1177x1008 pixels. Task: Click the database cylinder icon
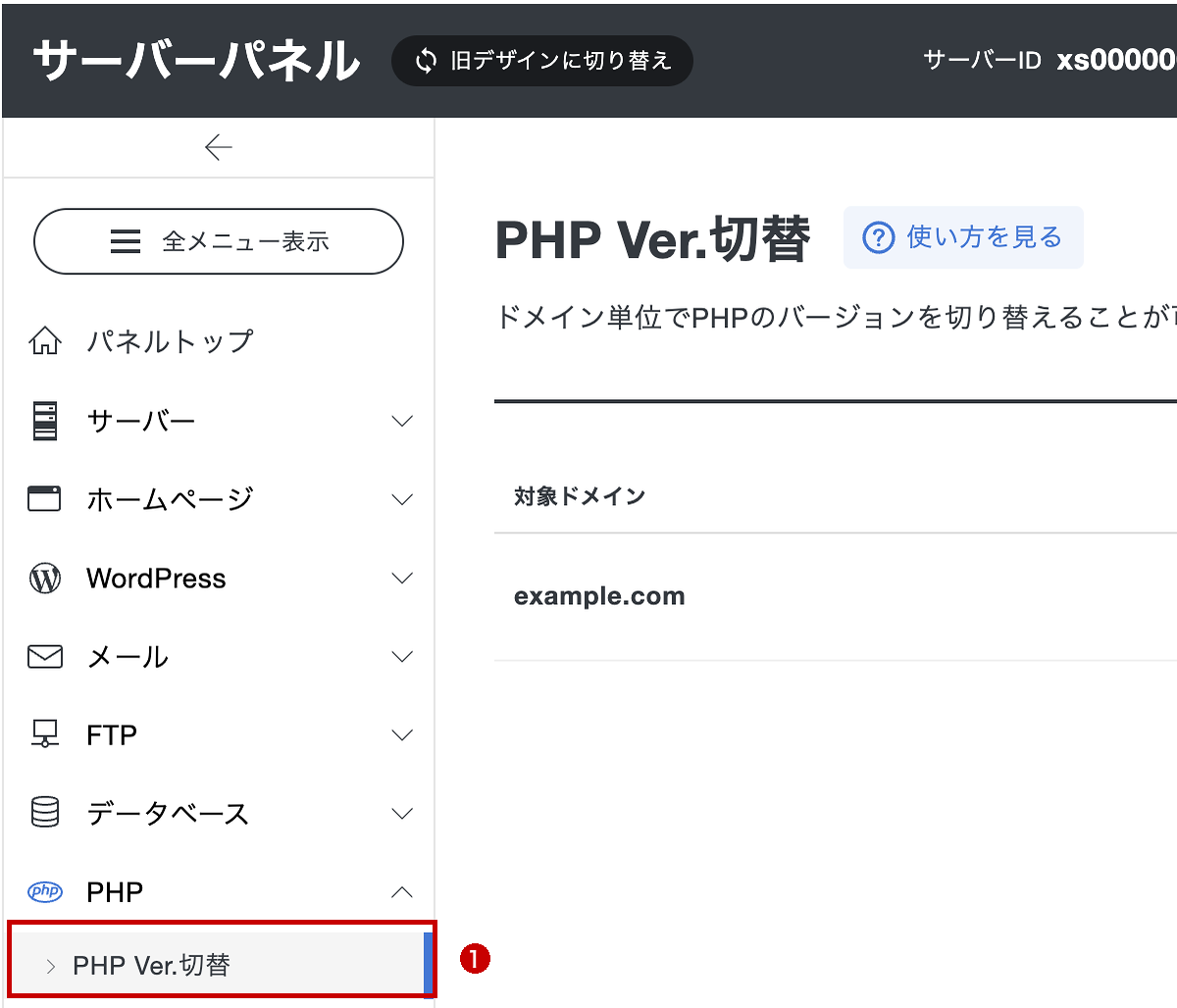45,813
